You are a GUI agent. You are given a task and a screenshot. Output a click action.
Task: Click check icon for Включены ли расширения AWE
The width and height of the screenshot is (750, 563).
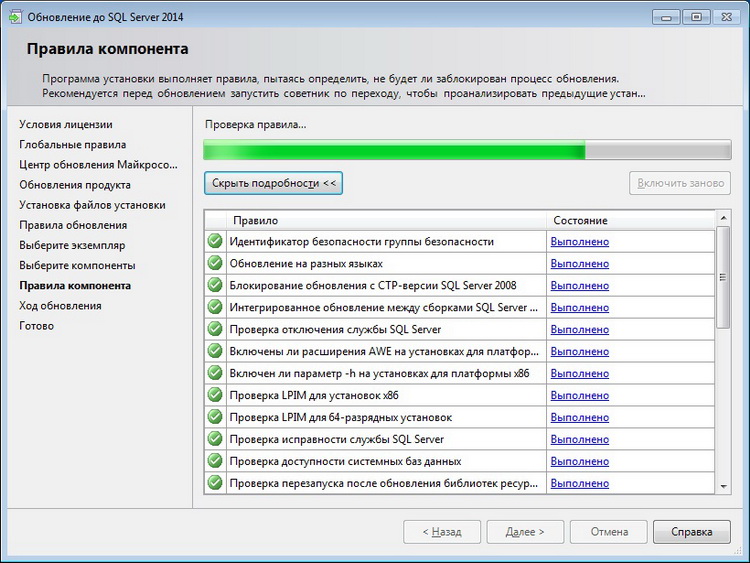[x=215, y=351]
